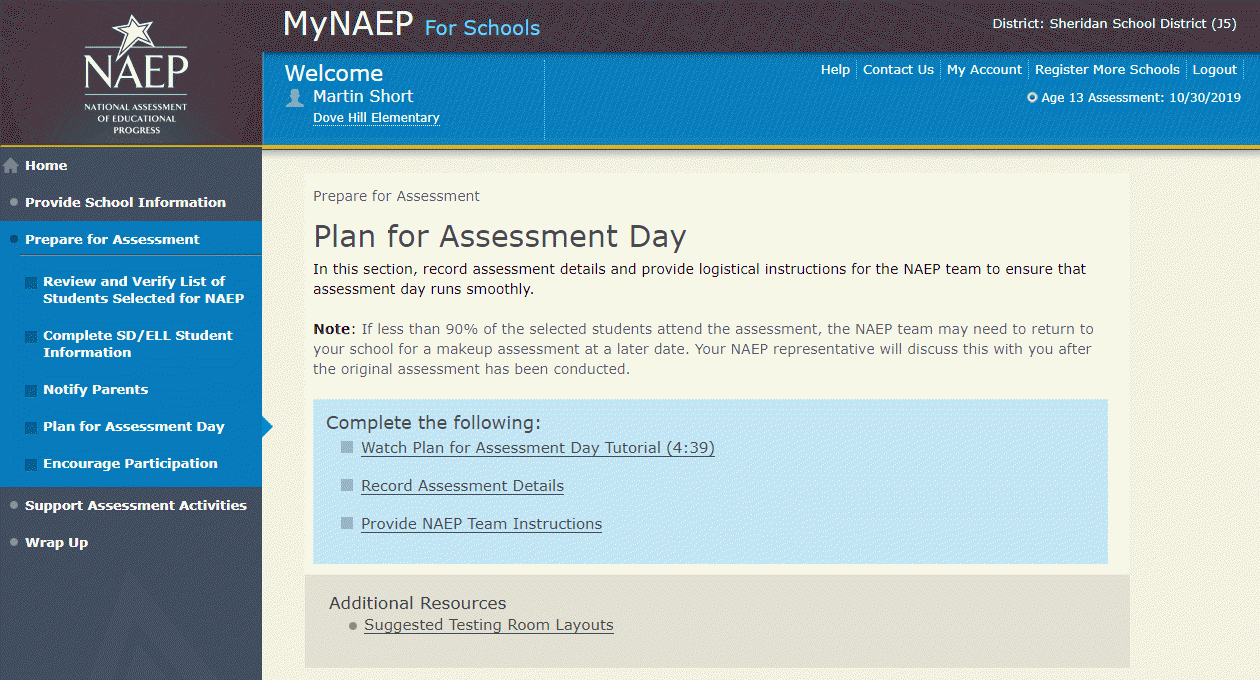Click 'Prepare for Assessment' breadcrumb text
This screenshot has height=680, width=1260.
(396, 196)
